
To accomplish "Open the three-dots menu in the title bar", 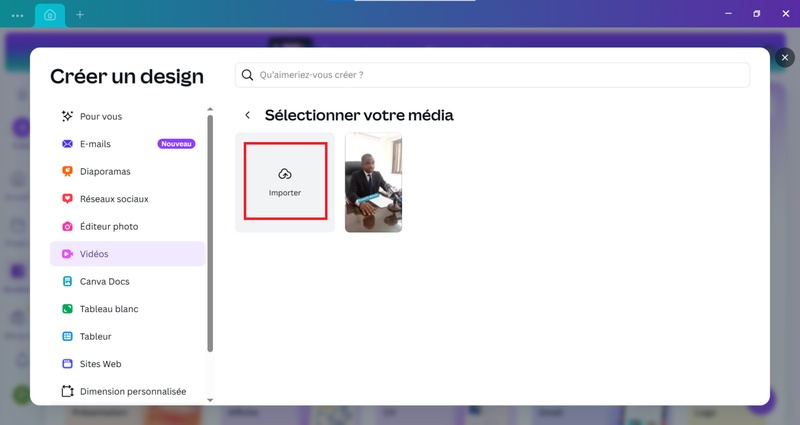I will pyautogui.click(x=17, y=15).
